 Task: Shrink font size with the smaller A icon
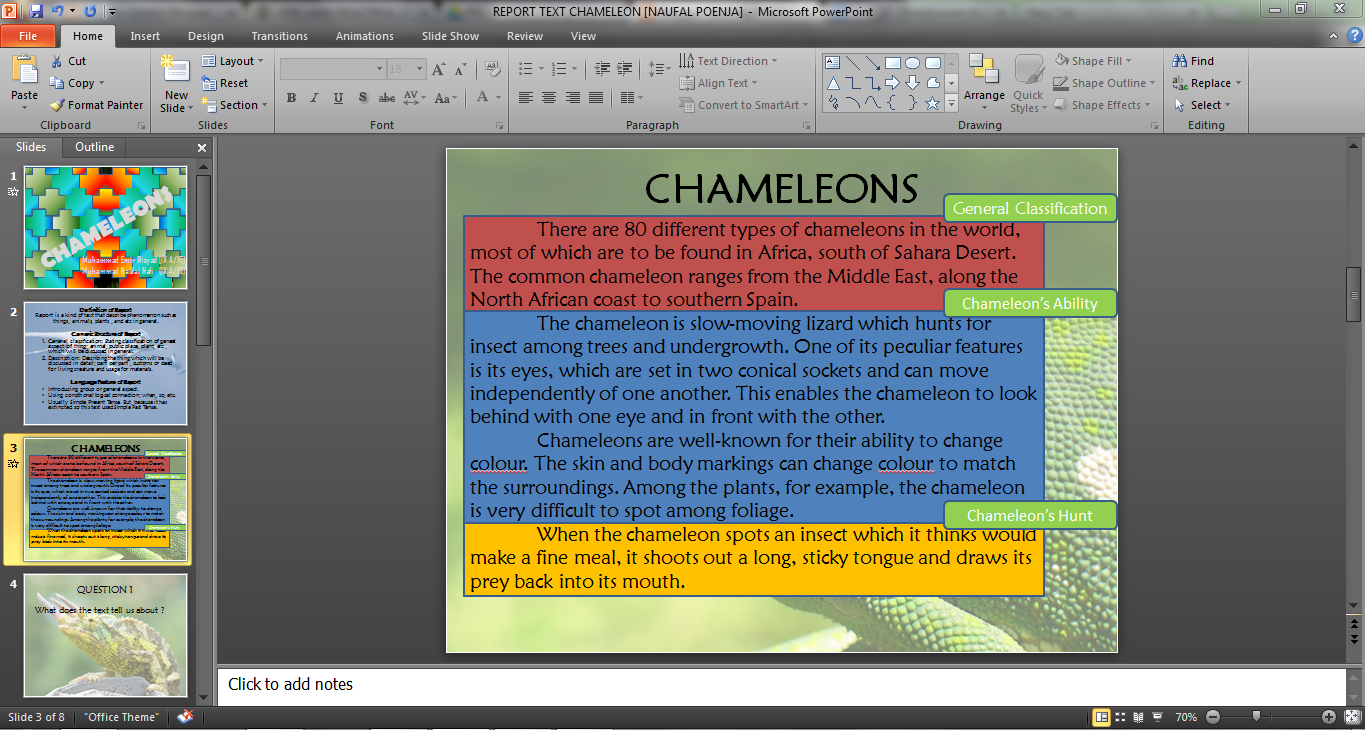[461, 69]
